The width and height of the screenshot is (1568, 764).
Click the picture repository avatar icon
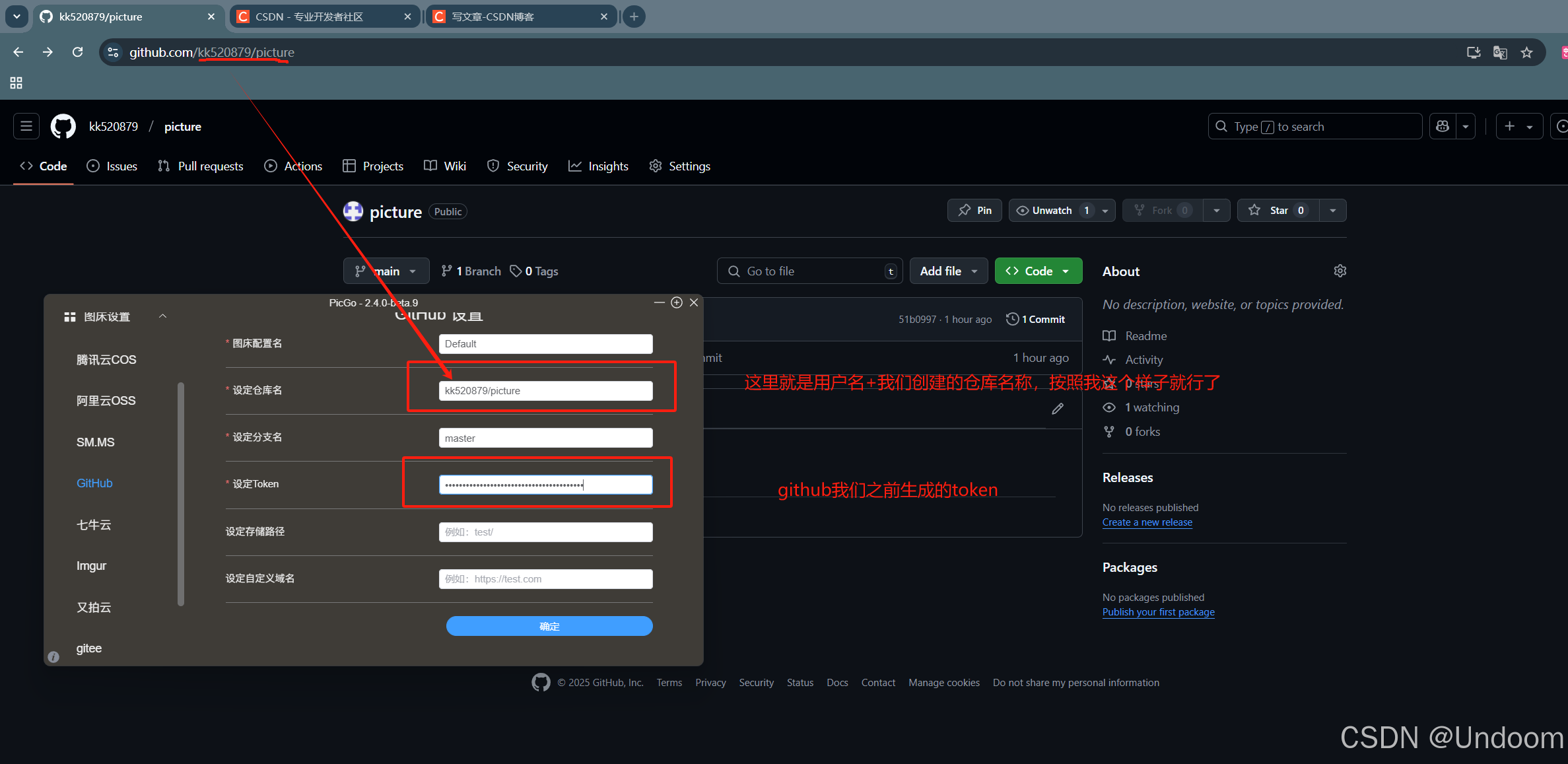pos(353,211)
